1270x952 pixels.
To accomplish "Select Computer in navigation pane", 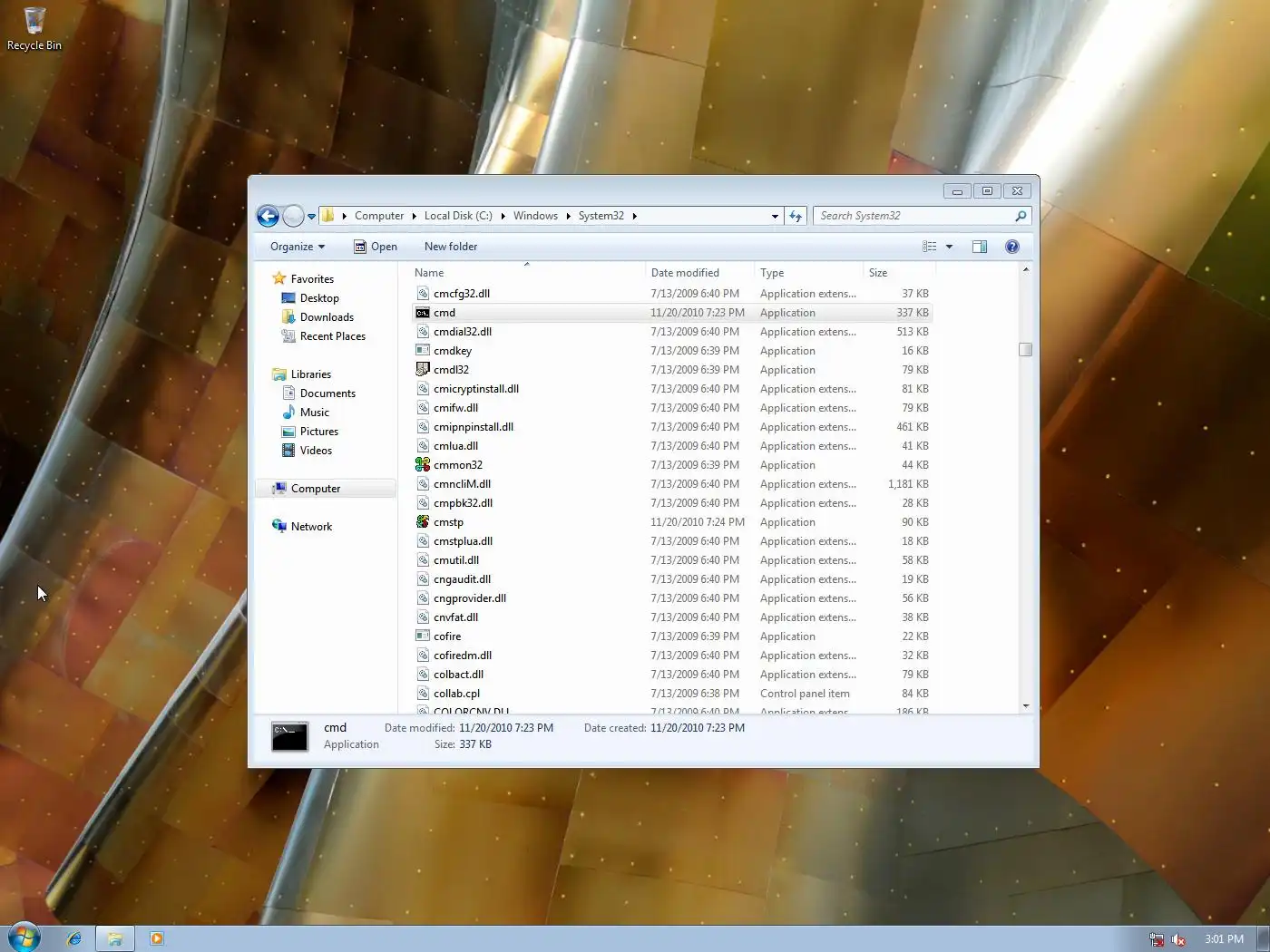I will tap(316, 489).
